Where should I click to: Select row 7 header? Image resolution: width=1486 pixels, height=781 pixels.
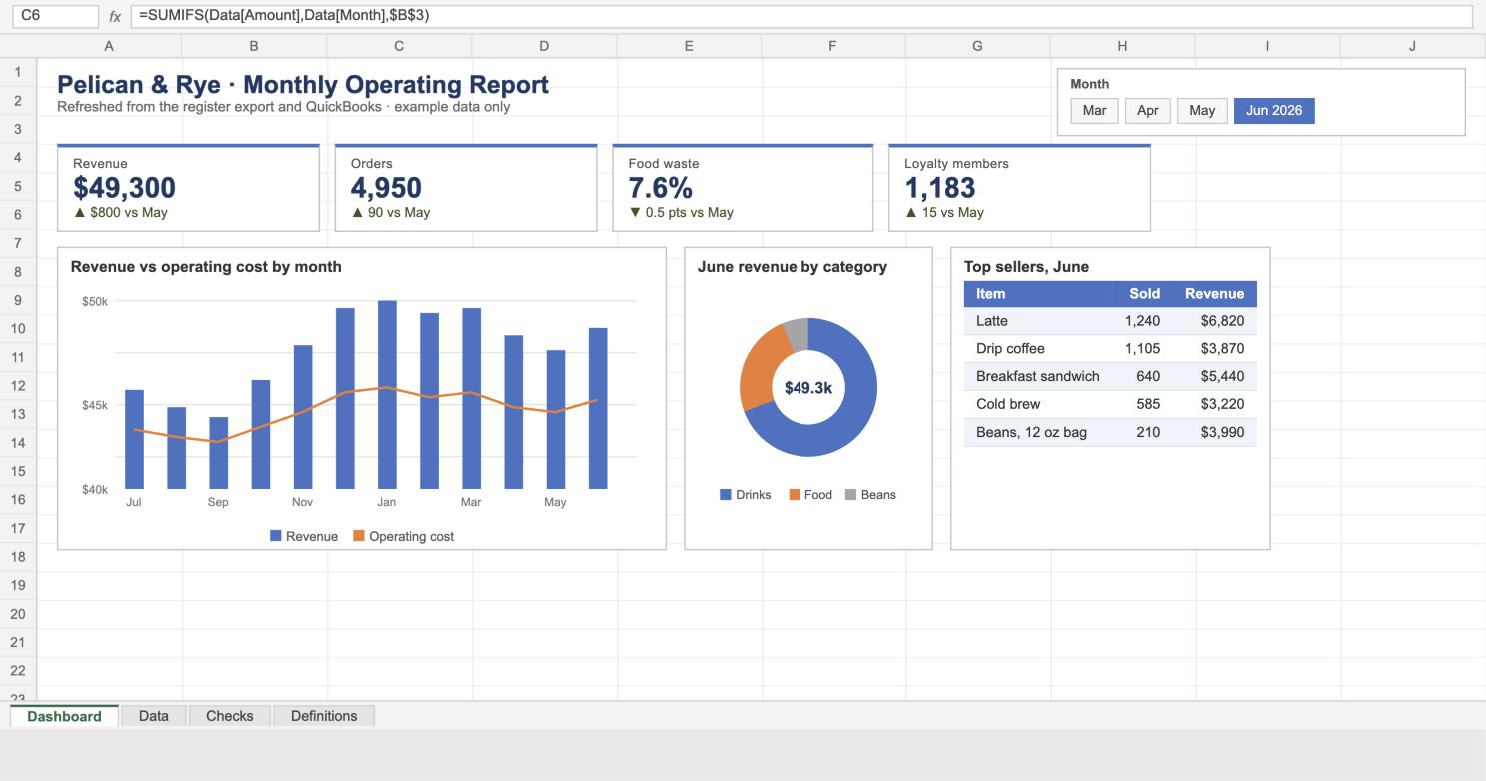(18, 243)
